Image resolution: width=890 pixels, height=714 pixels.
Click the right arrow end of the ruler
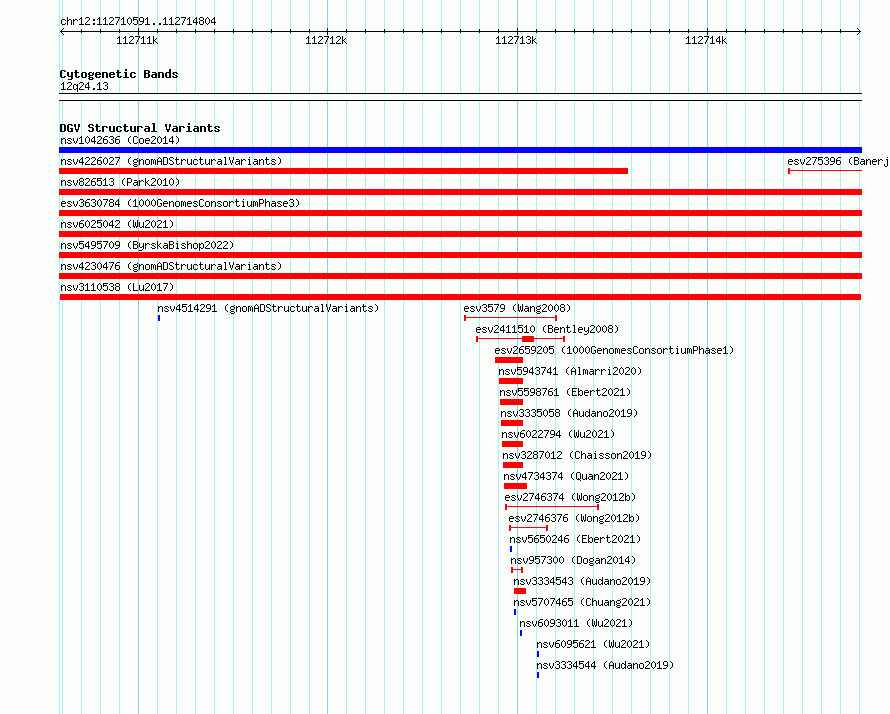pyautogui.click(x=859, y=32)
